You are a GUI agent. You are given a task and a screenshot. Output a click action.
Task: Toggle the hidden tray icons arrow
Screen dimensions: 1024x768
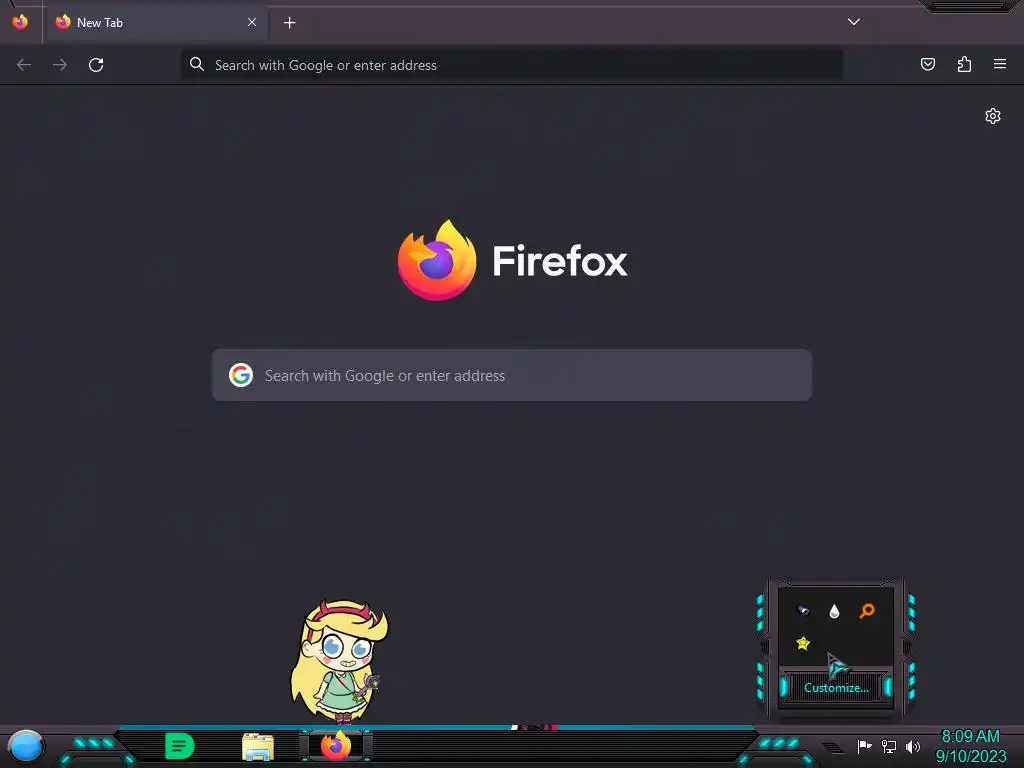point(833,747)
